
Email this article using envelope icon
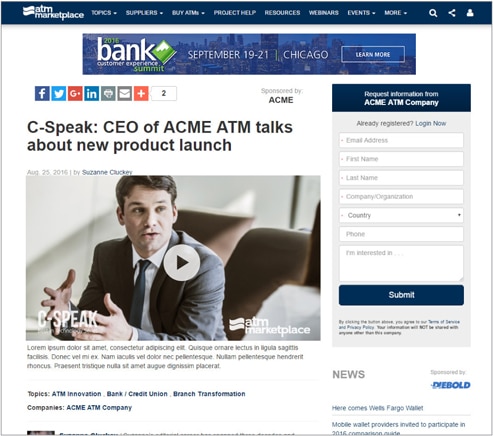tap(125, 94)
